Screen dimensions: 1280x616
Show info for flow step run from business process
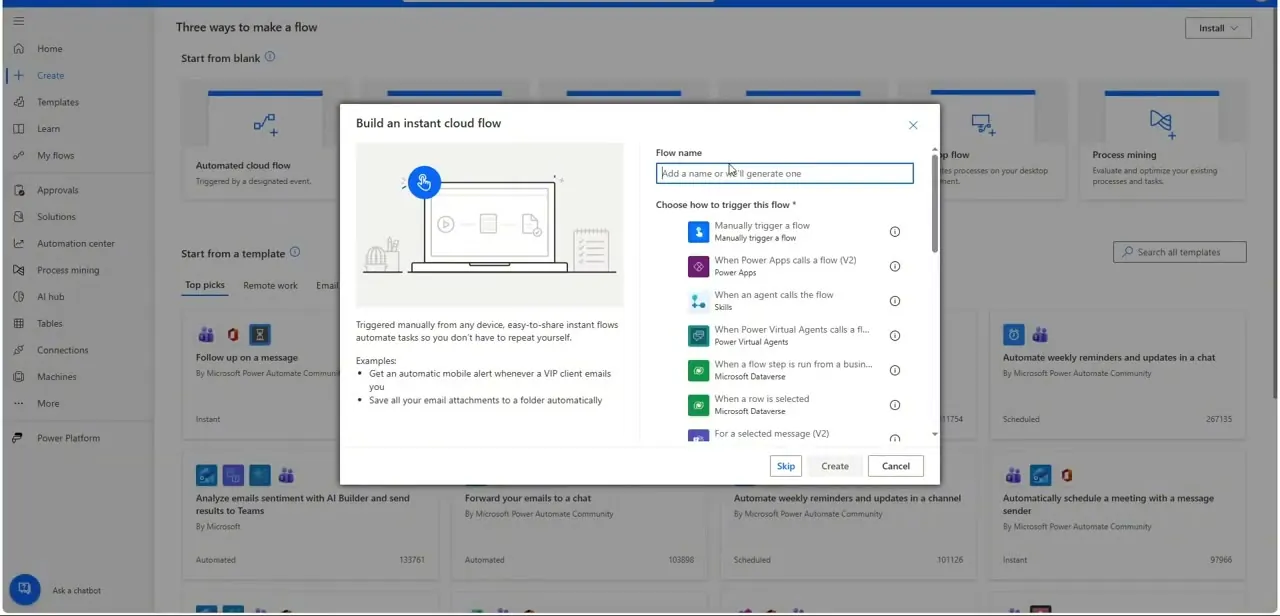(895, 370)
